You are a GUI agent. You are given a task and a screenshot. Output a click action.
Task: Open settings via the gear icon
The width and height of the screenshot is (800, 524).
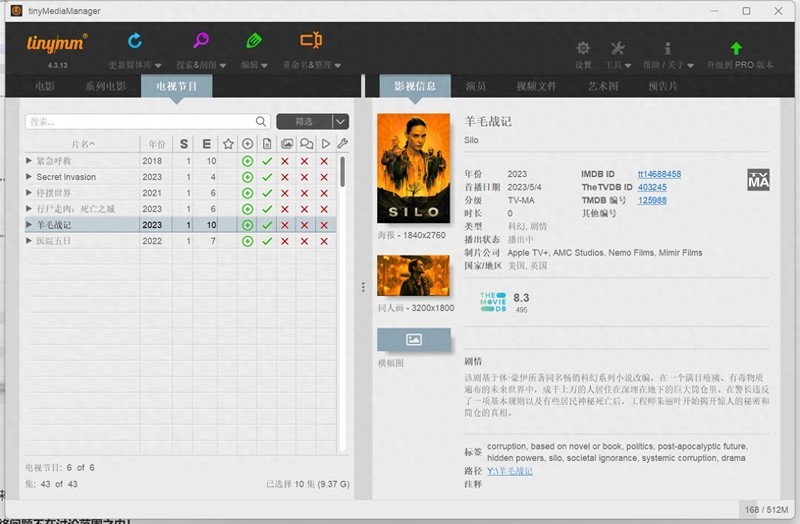[583, 48]
